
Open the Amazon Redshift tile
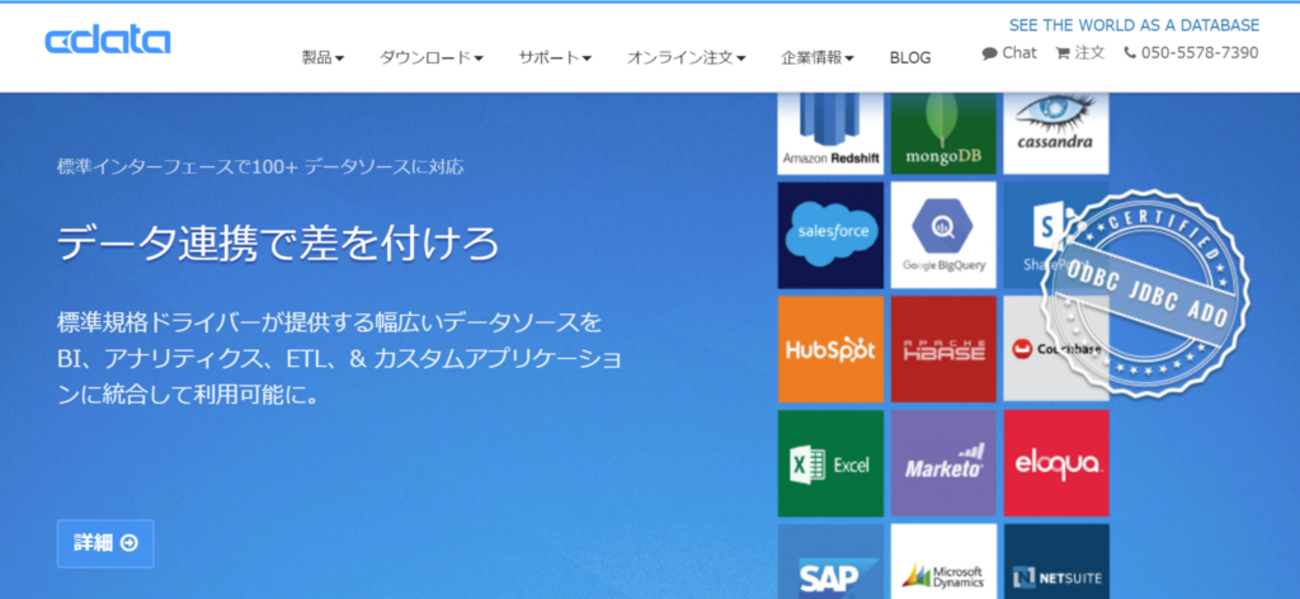tap(830, 134)
